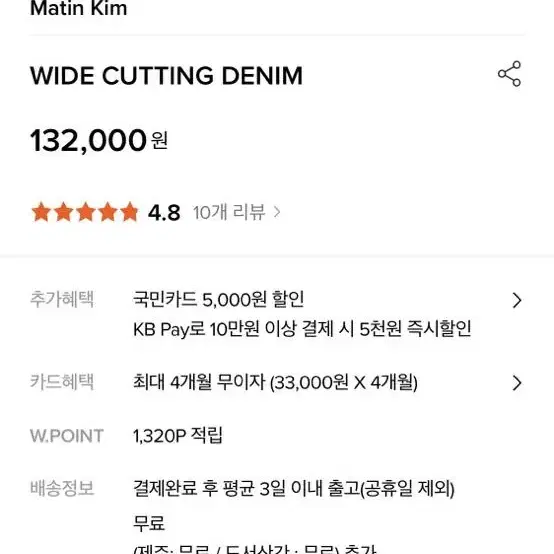Image resolution: width=554 pixels, height=554 pixels.
Task: Click the first orange rating star
Action: (x=41, y=212)
